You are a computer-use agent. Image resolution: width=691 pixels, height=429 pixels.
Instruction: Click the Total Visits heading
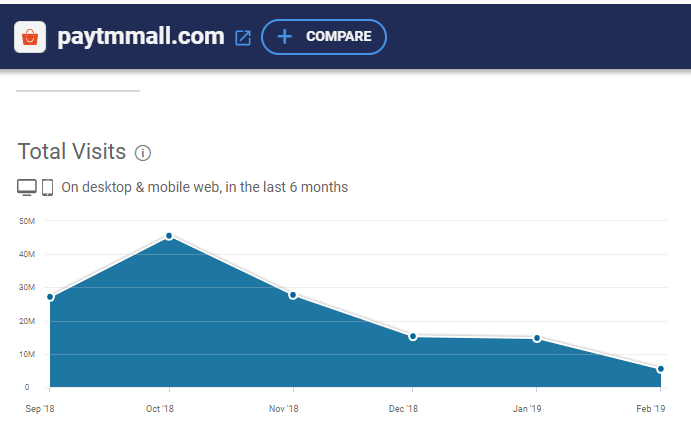[72, 152]
